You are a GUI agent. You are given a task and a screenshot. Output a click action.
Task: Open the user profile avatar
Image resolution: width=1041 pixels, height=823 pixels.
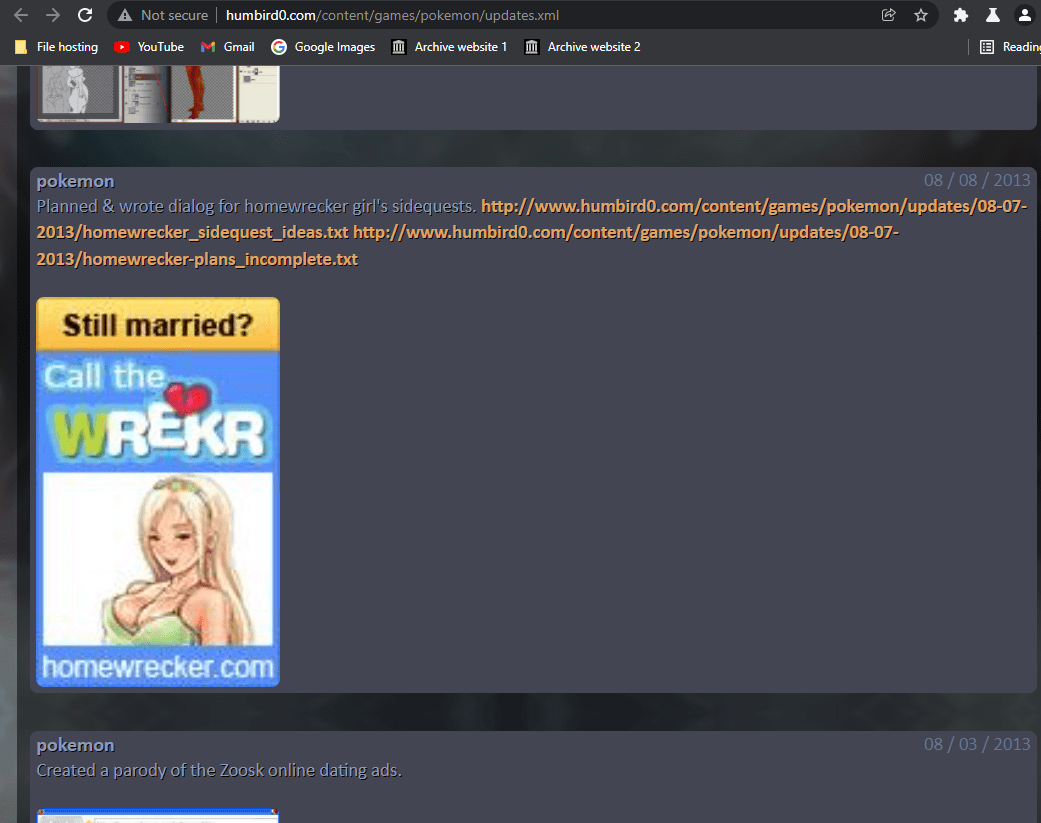[x=1023, y=15]
